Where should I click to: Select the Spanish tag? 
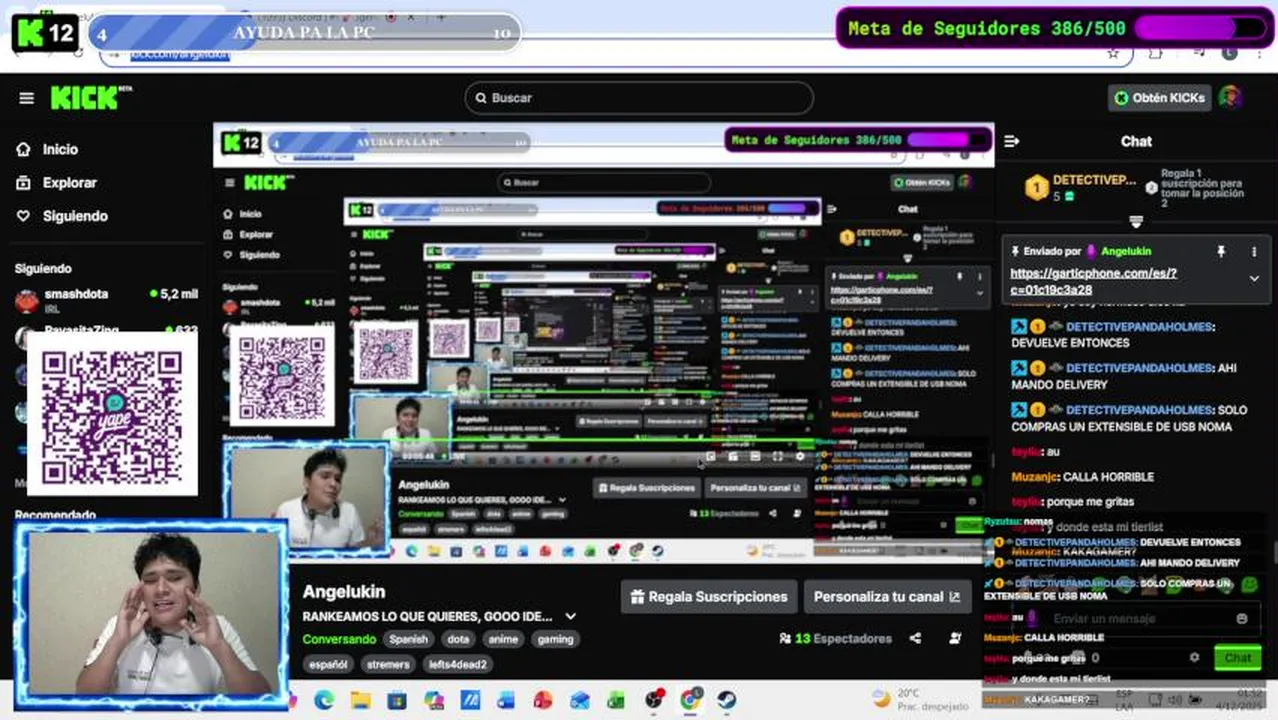click(x=408, y=639)
